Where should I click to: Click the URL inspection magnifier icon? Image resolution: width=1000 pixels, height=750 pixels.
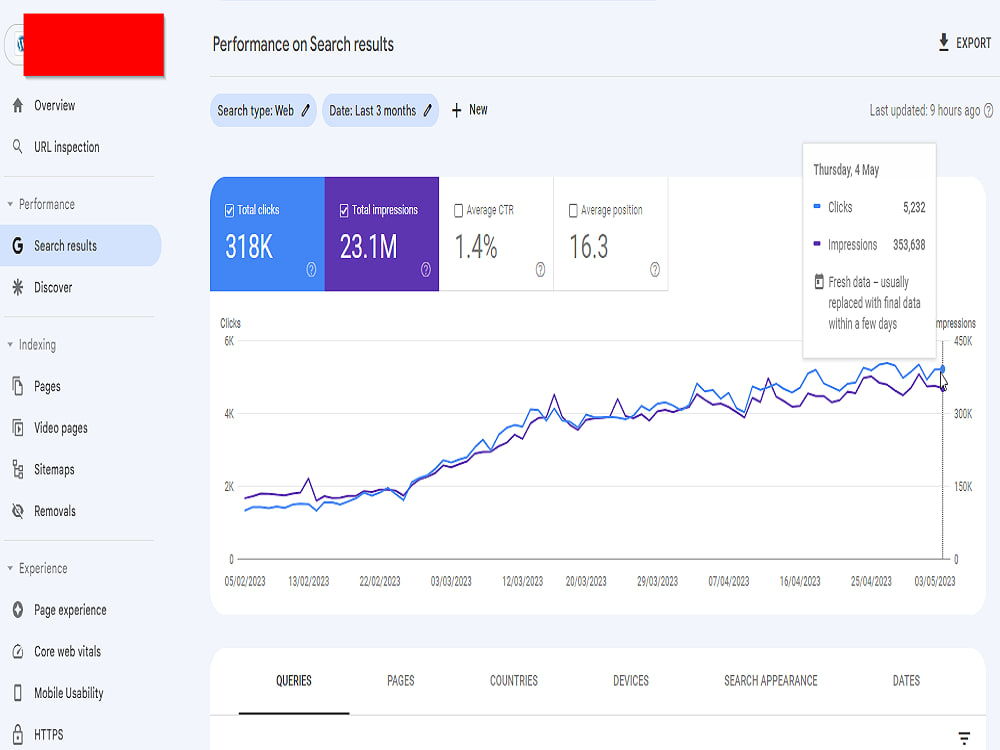point(18,147)
